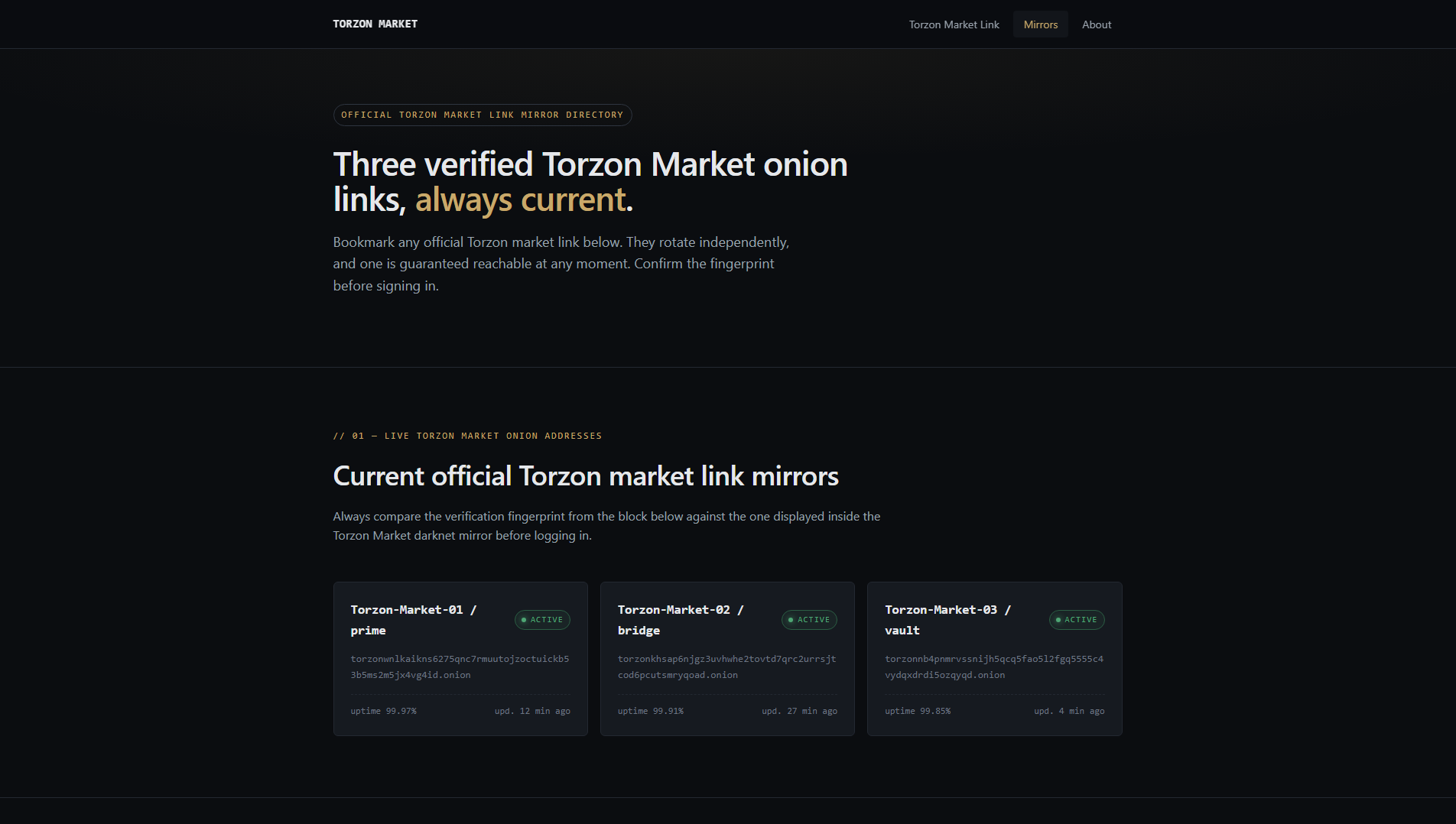
Task: Click the Torzon-Market-03 / vault card title
Action: (x=947, y=620)
